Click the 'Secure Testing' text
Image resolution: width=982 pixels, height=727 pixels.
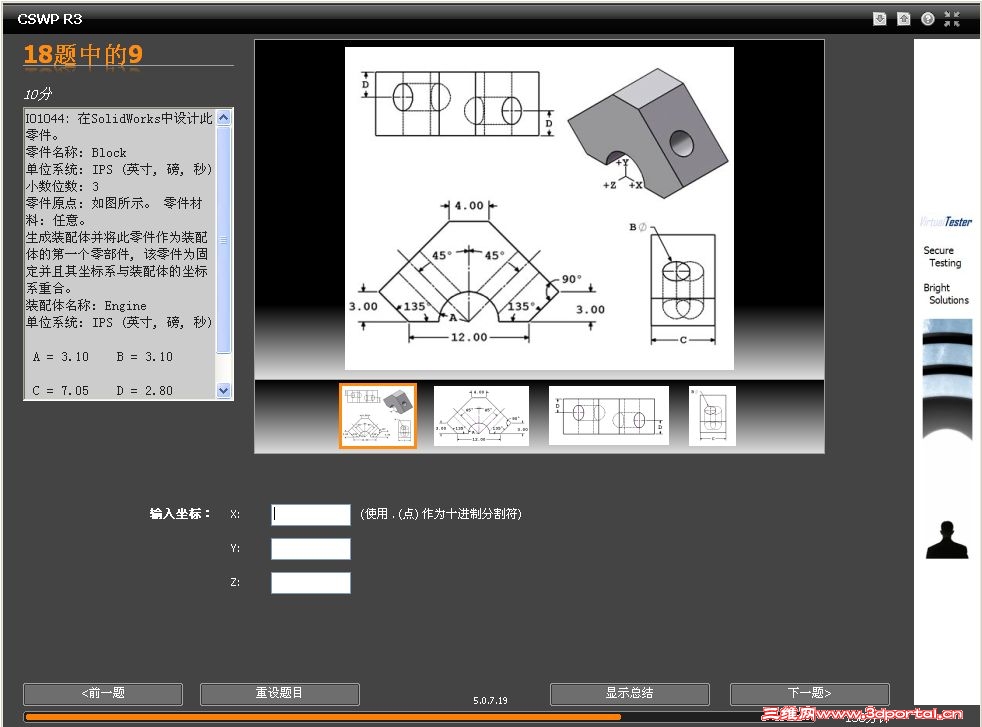(943, 257)
